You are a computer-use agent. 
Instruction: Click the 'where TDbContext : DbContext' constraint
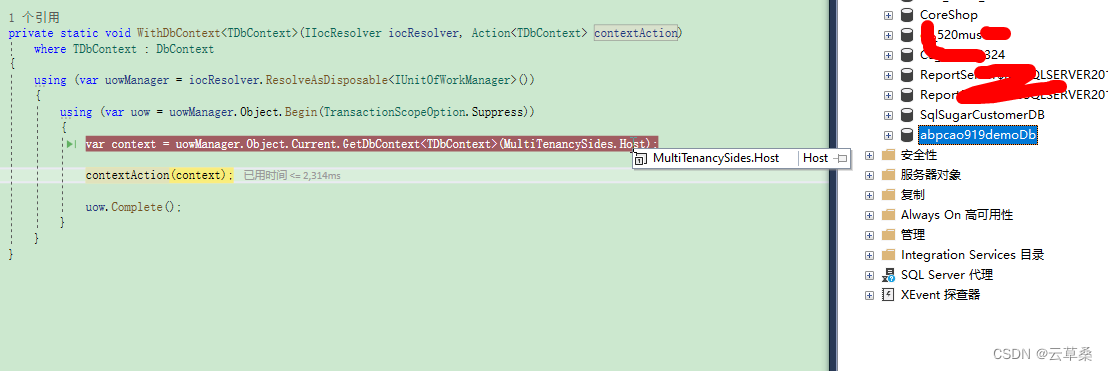[x=124, y=49]
